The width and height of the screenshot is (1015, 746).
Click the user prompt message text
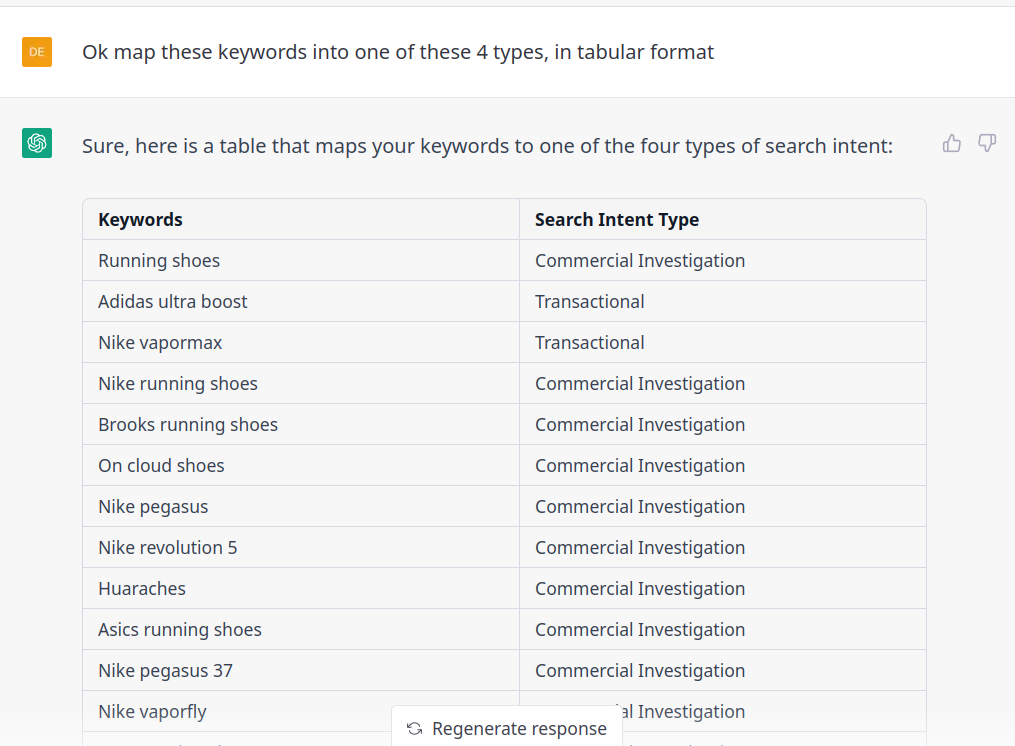[x=398, y=52]
